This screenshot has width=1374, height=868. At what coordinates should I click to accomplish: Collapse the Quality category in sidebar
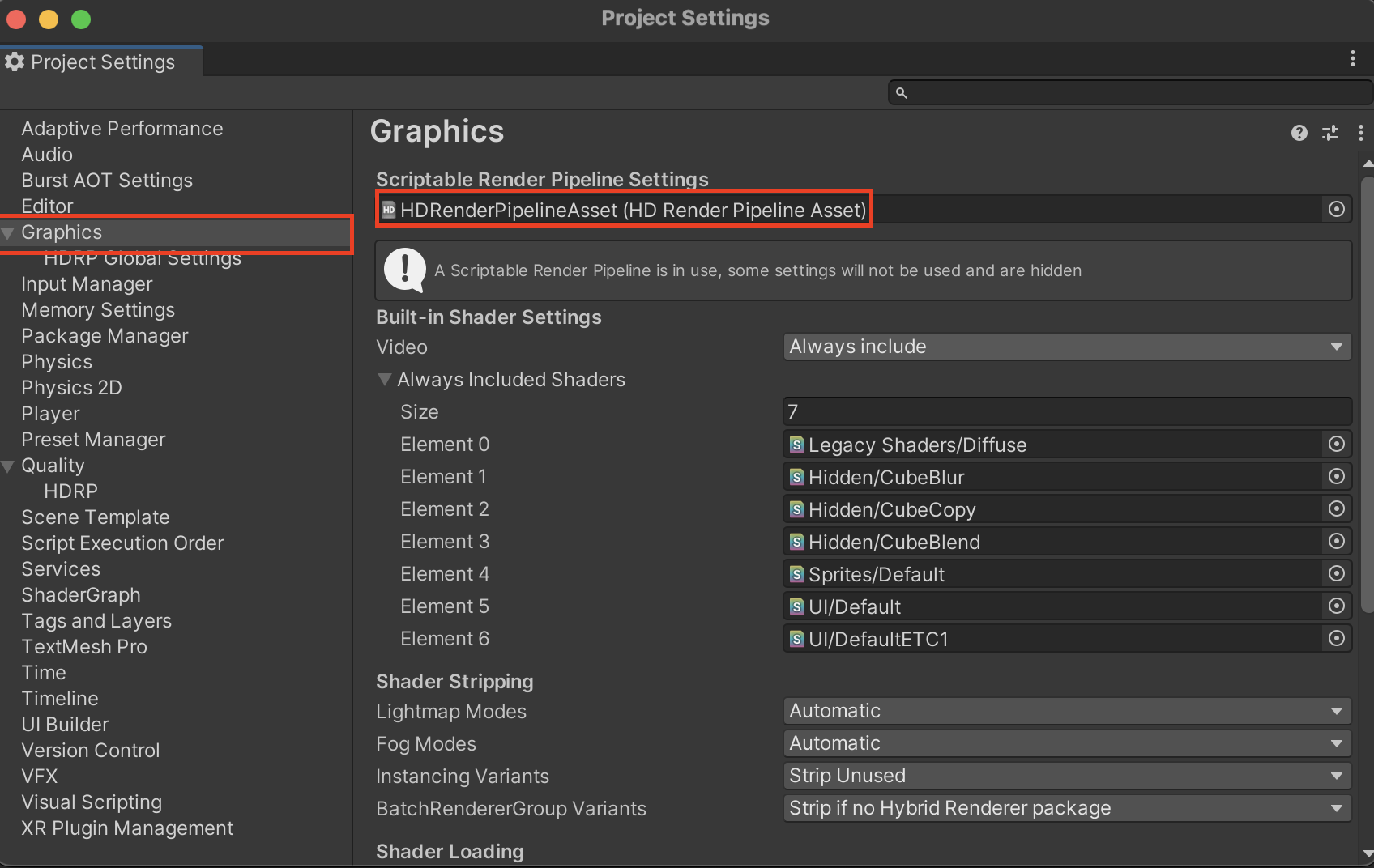point(8,466)
